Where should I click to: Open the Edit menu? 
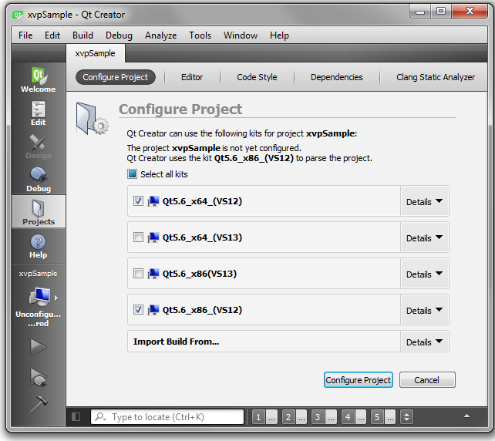pyautogui.click(x=52, y=35)
